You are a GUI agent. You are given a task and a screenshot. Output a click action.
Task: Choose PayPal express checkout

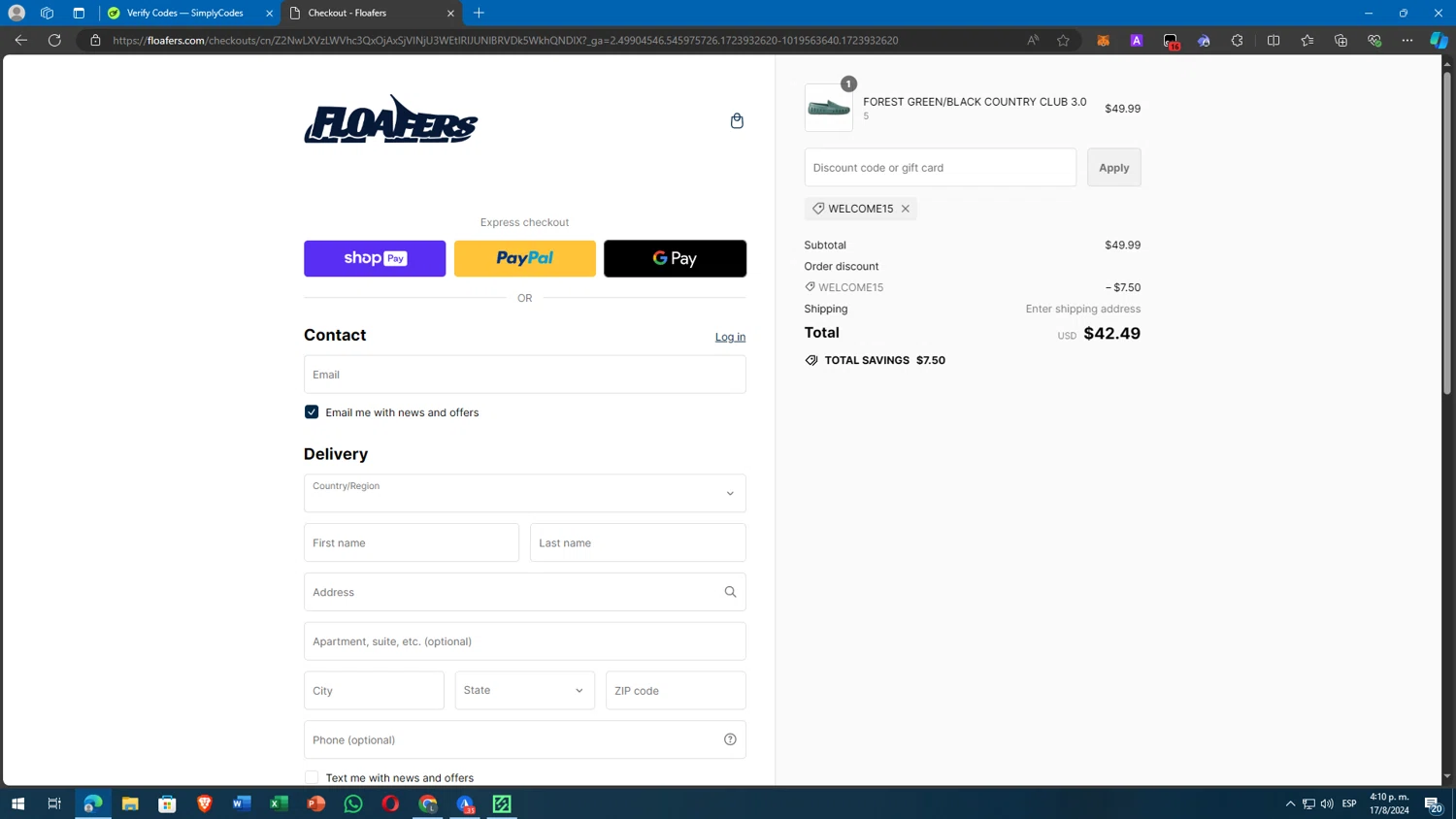click(525, 258)
